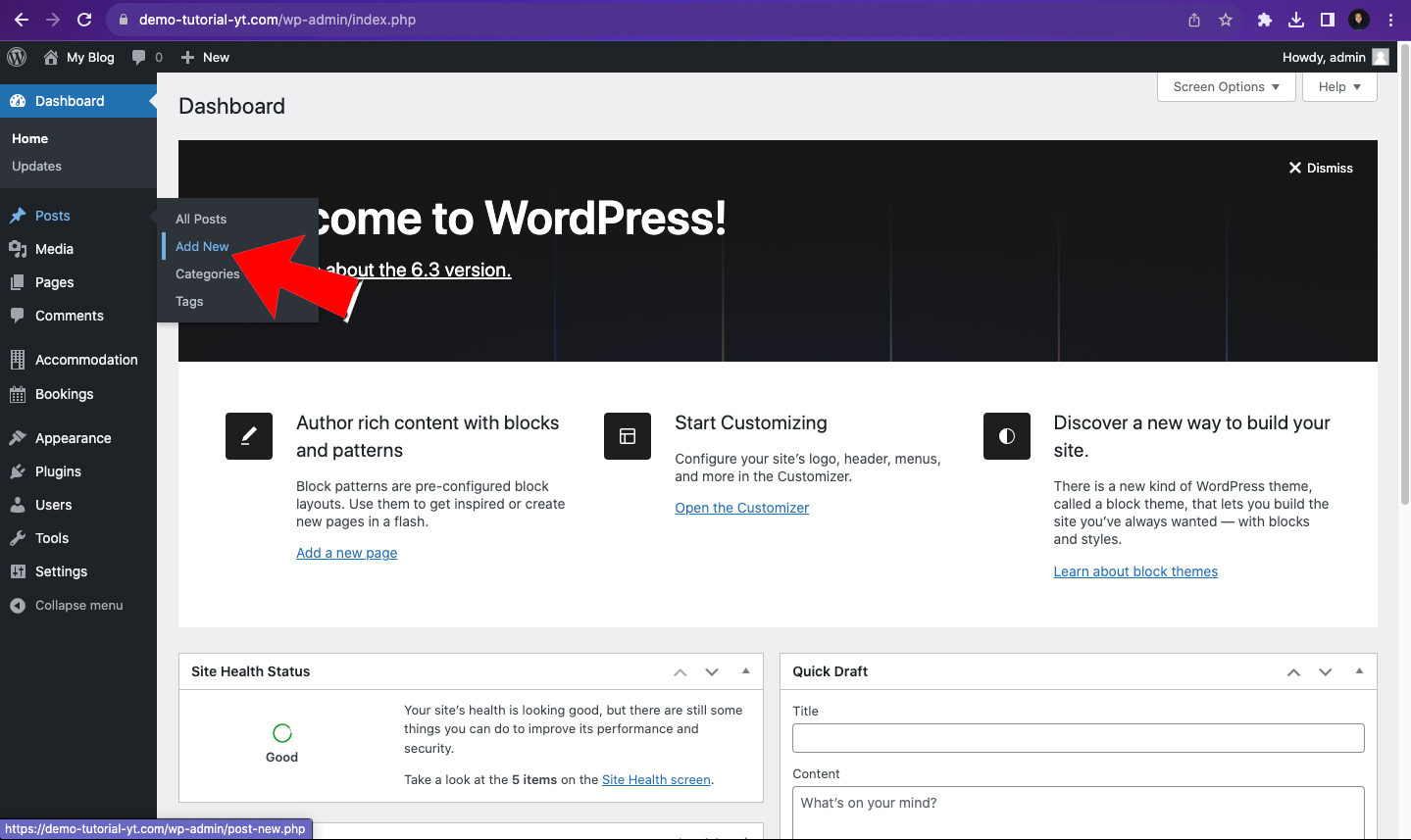
Task: Click the Quick Draft Title field
Action: tap(1077, 737)
